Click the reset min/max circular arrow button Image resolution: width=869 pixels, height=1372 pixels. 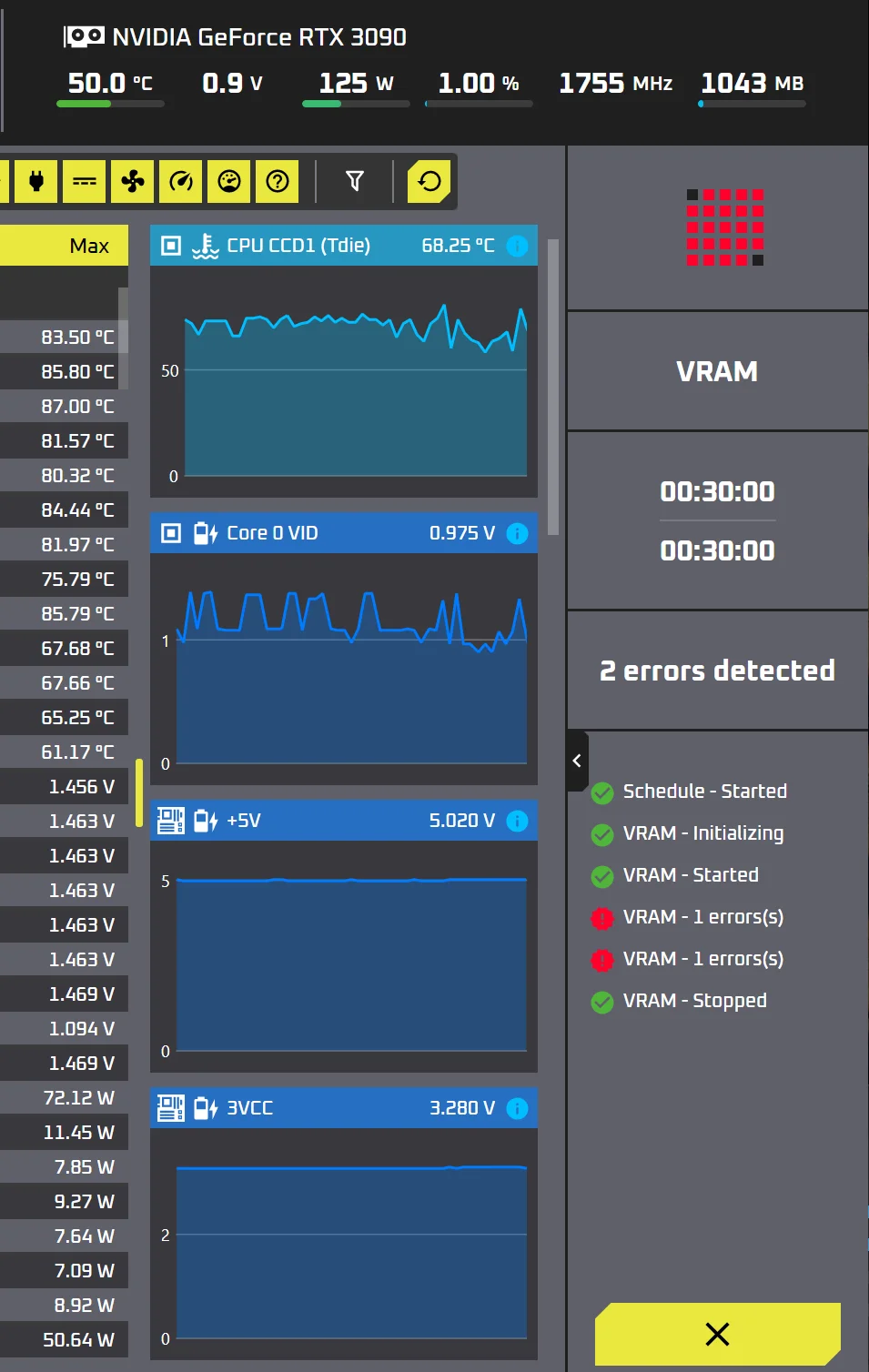pyautogui.click(x=429, y=181)
